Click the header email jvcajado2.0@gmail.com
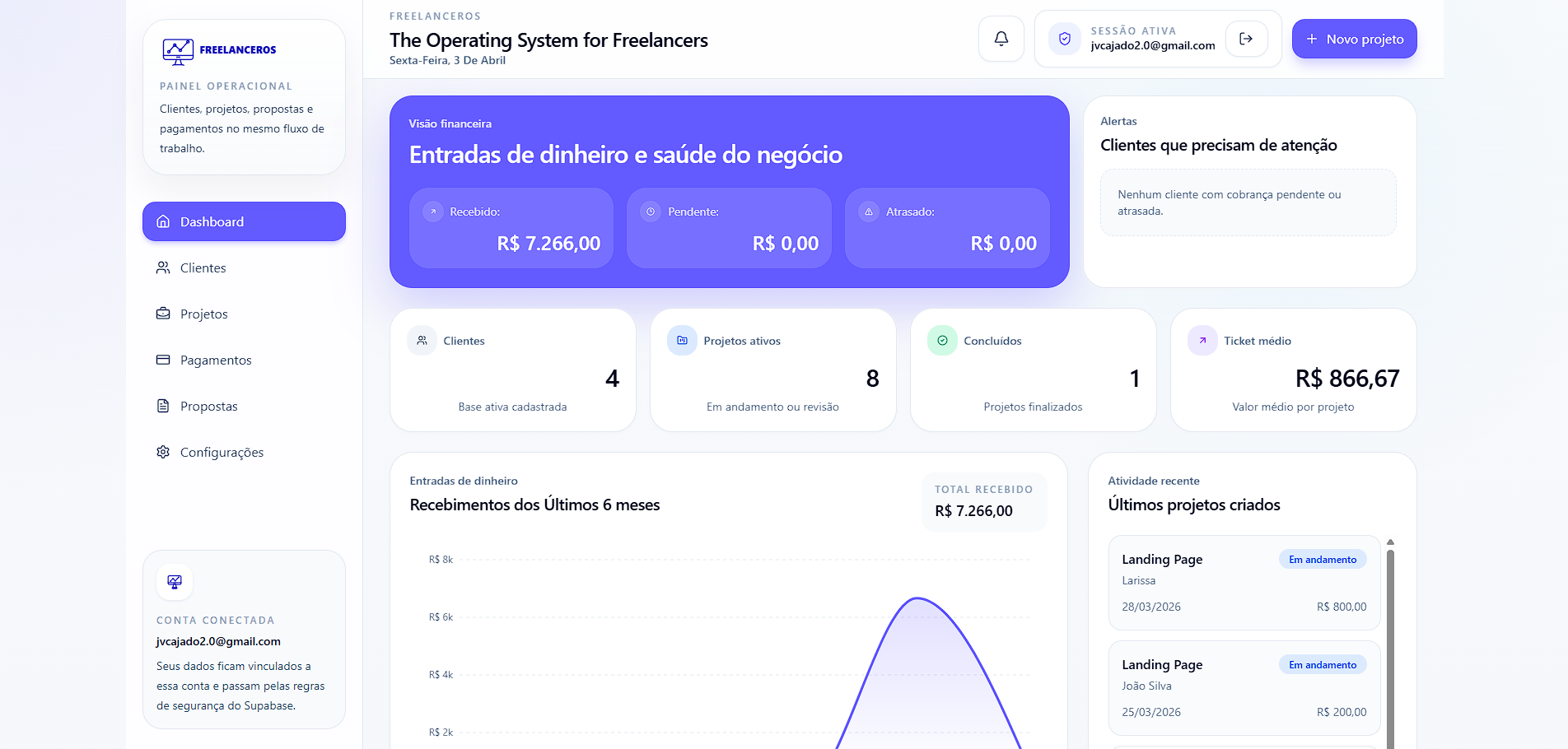Viewport: 1568px width, 749px height. coord(1153,46)
